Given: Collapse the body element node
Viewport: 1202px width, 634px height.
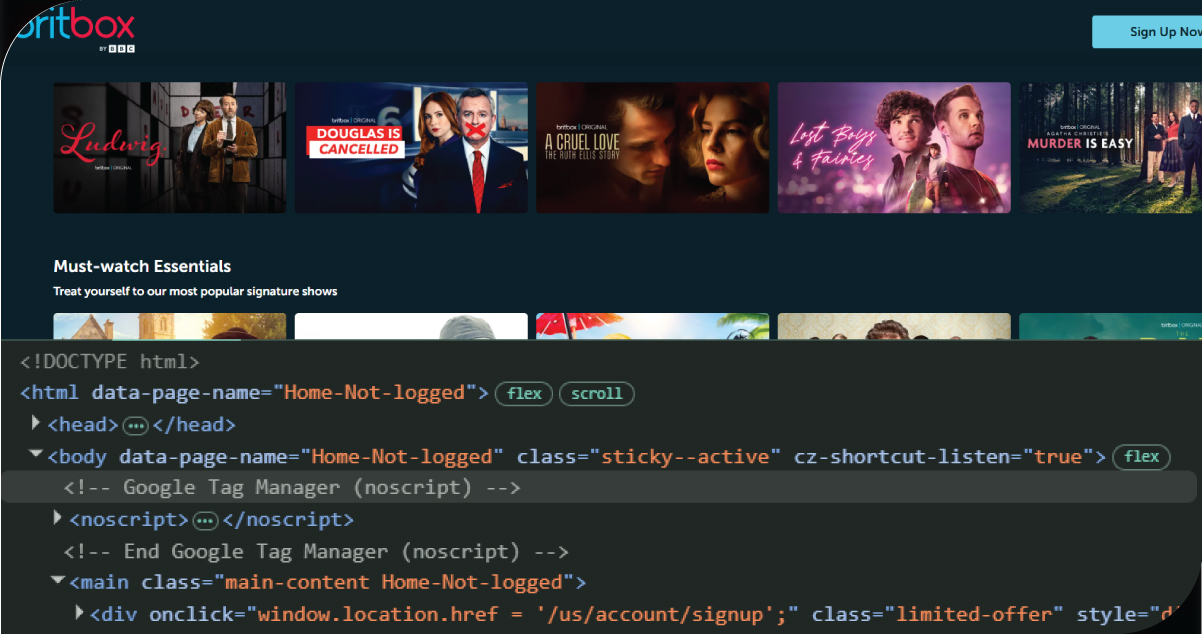Looking at the screenshot, I should (x=37, y=456).
